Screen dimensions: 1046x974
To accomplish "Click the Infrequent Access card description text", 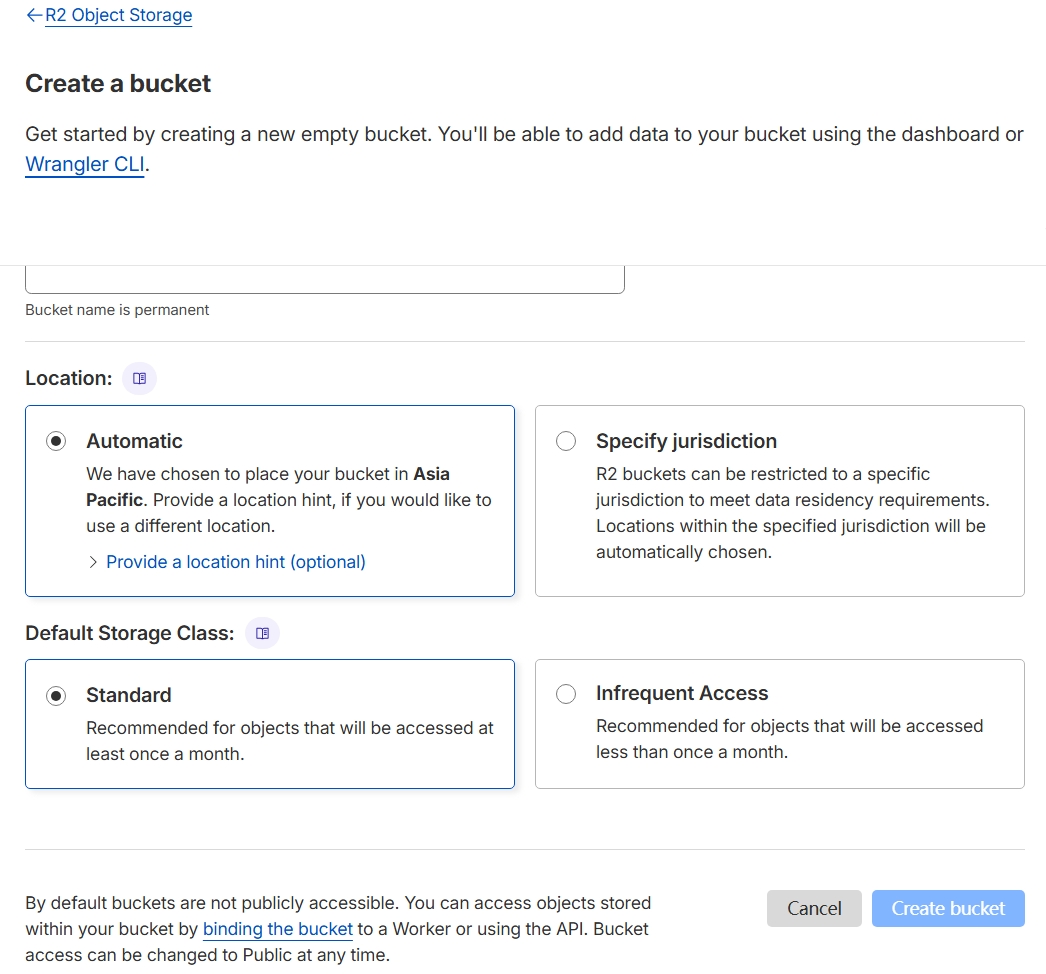I will pyautogui.click(x=789, y=739).
